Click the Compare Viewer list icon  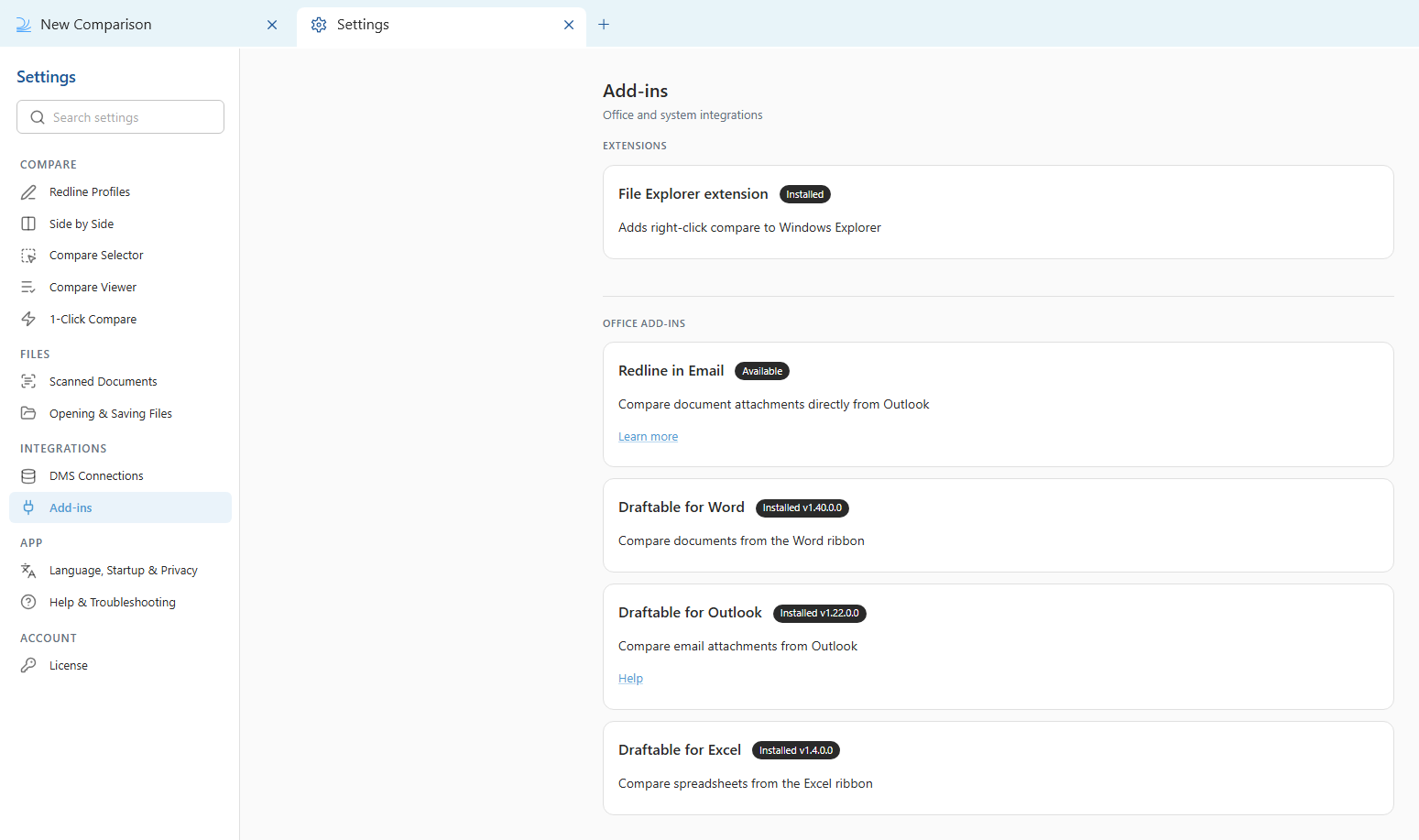[28, 288]
